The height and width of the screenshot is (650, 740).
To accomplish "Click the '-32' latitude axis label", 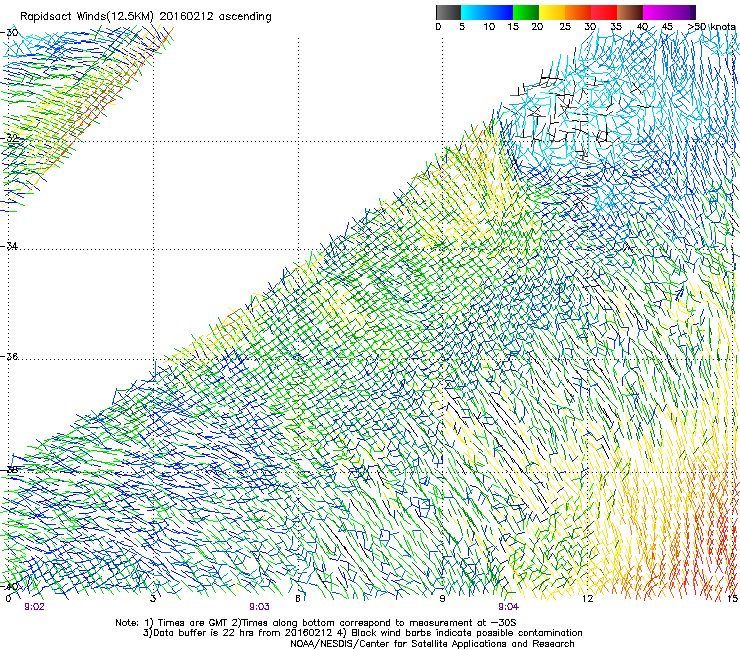I will 10,138.
